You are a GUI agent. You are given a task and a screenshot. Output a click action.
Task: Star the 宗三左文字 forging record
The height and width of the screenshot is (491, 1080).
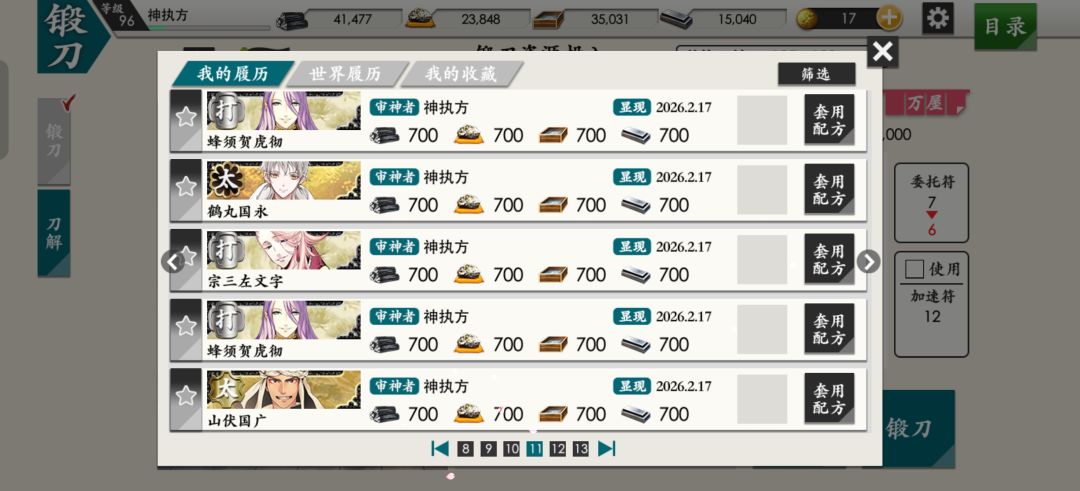pyautogui.click(x=185, y=256)
